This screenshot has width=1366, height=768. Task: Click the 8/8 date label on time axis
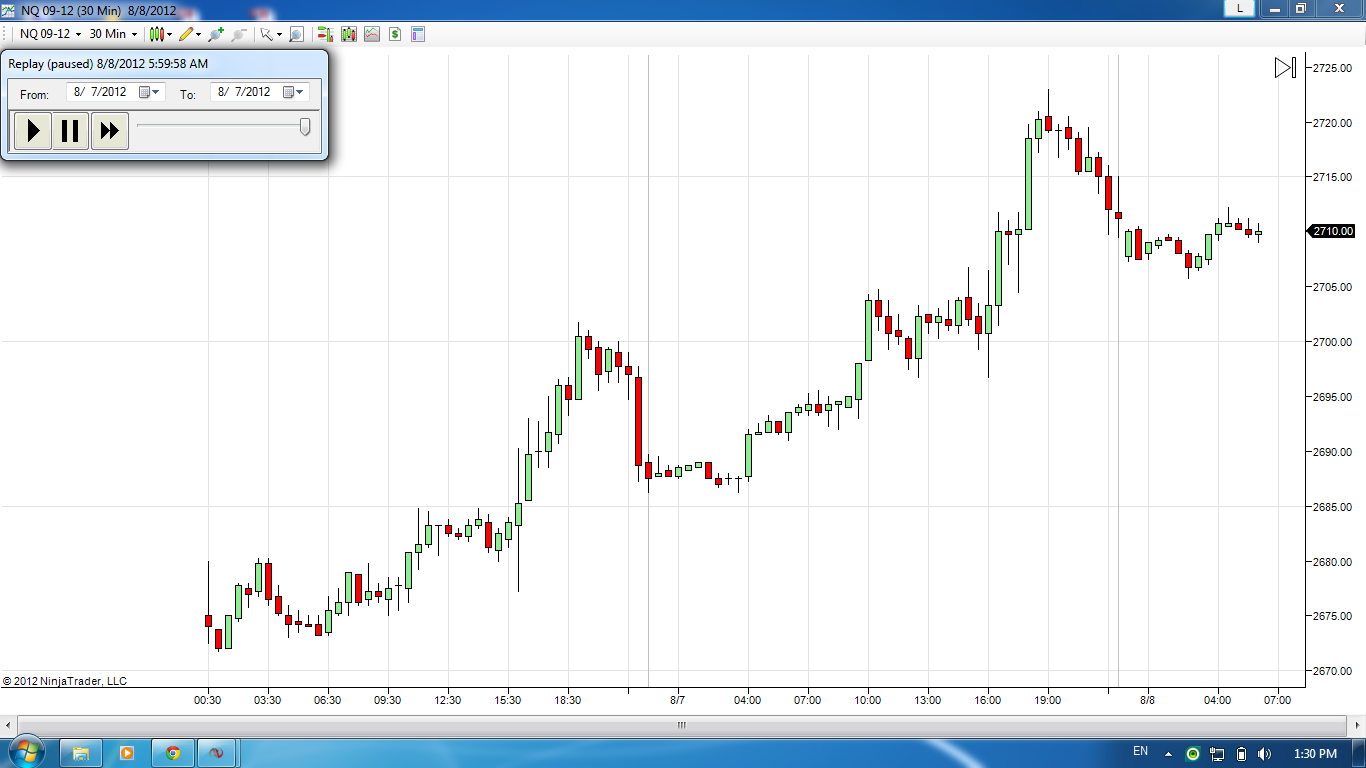pyautogui.click(x=1147, y=700)
